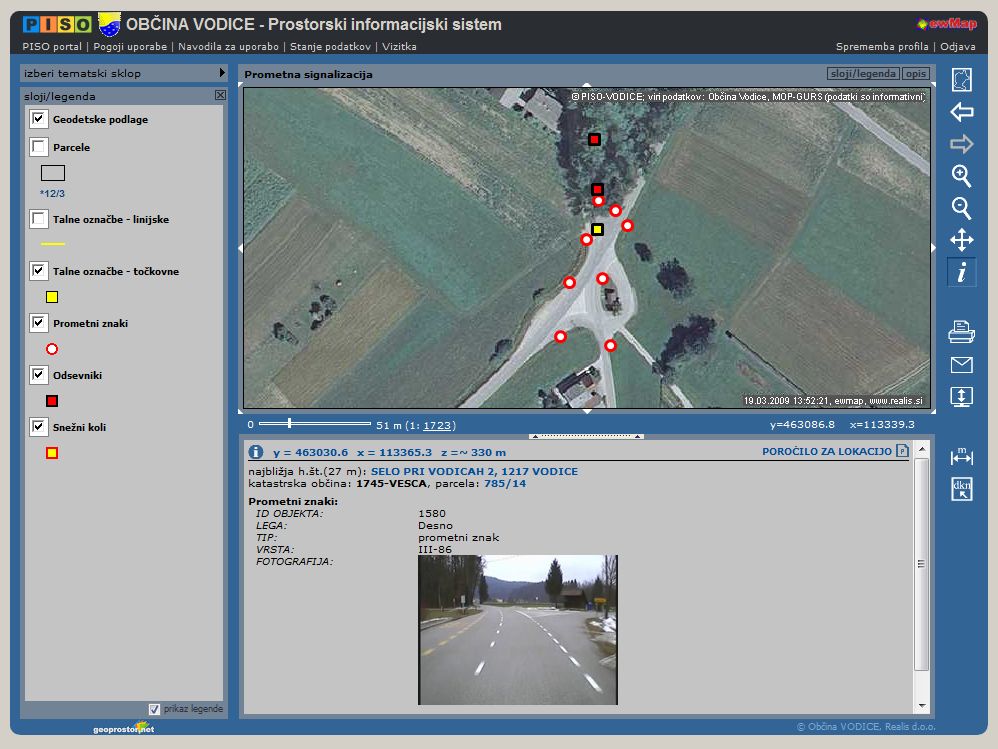Click the send email envelope icon
This screenshot has width=998, height=749.
961,365
